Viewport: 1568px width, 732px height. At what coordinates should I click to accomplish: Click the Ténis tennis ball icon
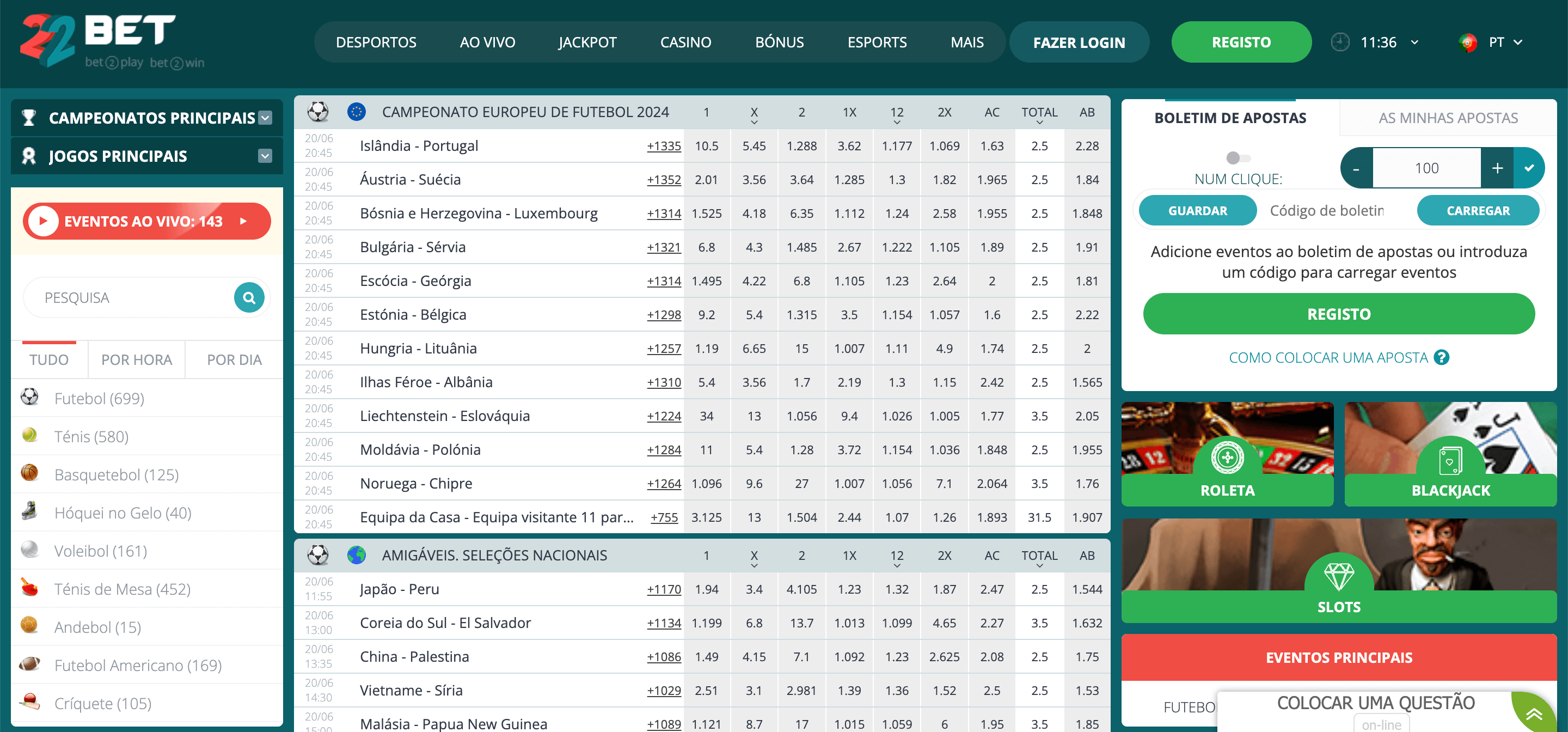click(29, 435)
